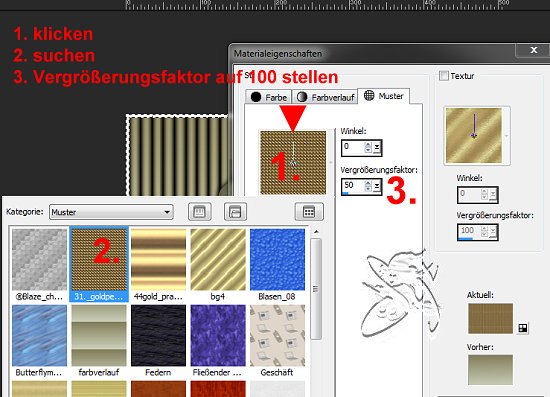550x397 pixels.
Task: Open the Kategorie Muster dropdown
Action: pyautogui.click(x=111, y=212)
